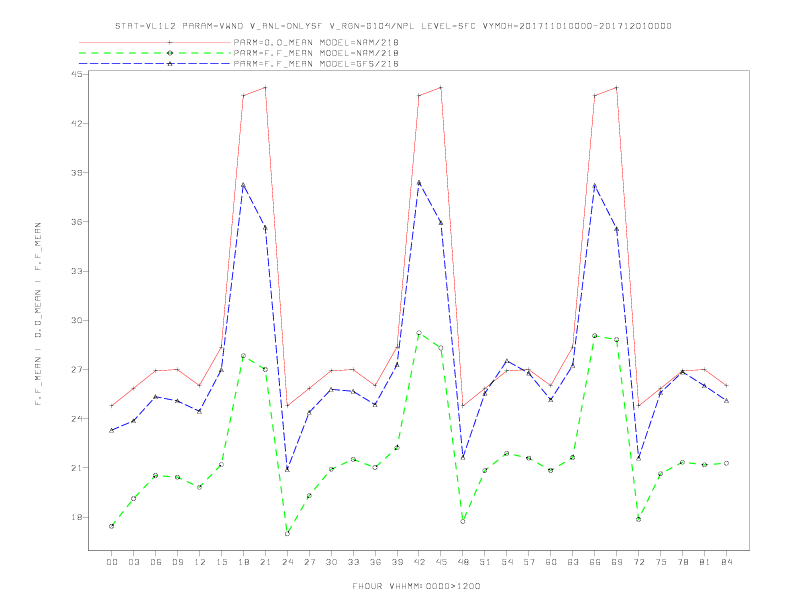792x612 pixels.
Task: Click the blue triangle data point at hour 42
Action: pyautogui.click(x=419, y=183)
